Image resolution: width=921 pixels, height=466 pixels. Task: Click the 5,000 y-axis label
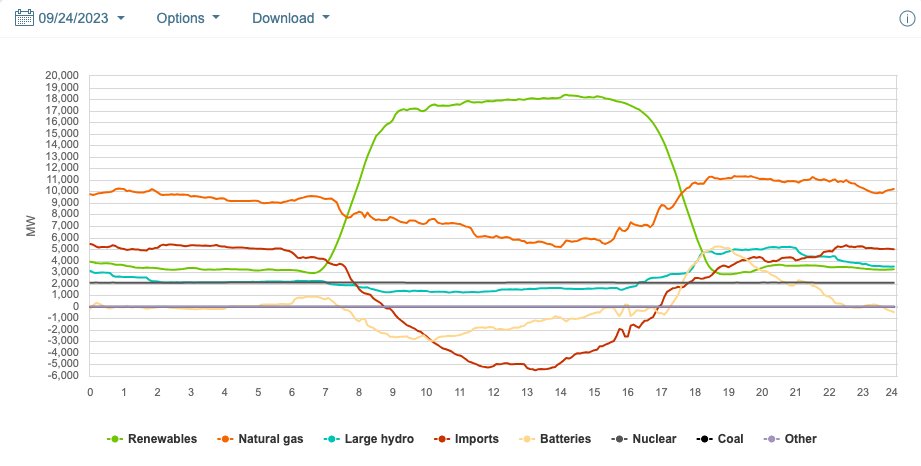64,249
